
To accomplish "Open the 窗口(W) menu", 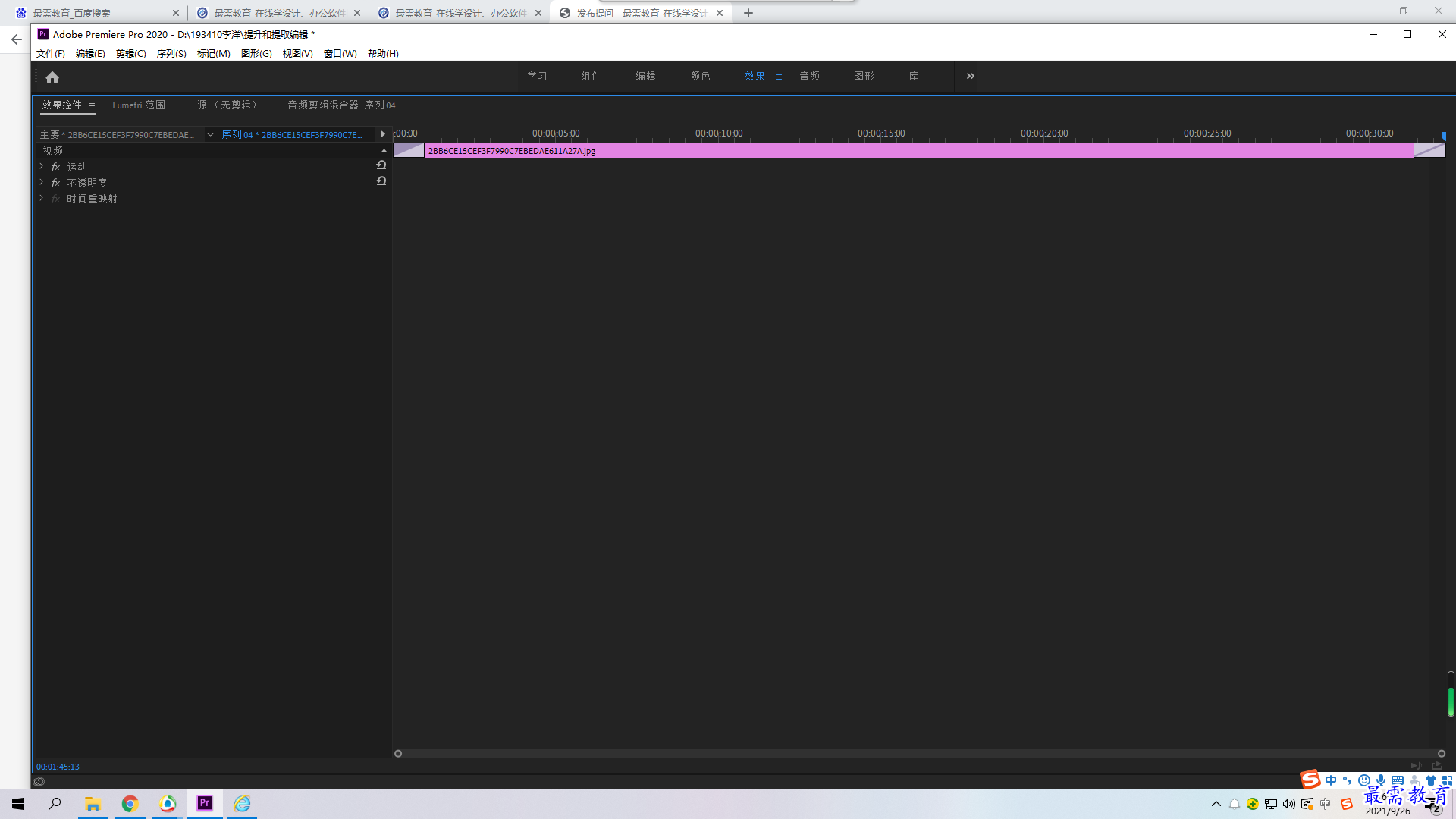I will point(340,54).
